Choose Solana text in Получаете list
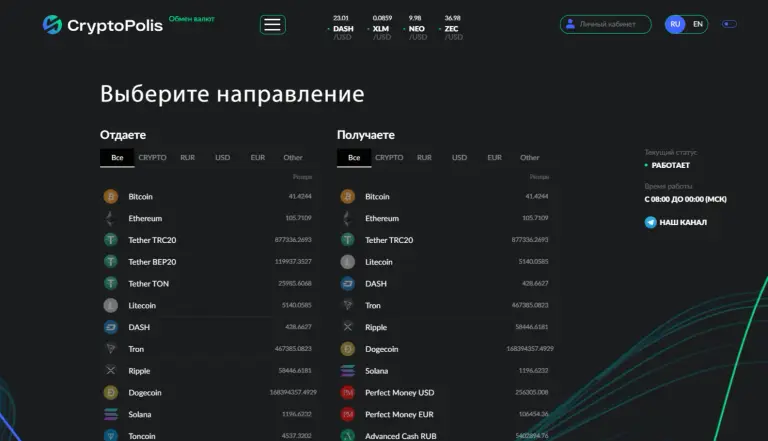 click(377, 371)
